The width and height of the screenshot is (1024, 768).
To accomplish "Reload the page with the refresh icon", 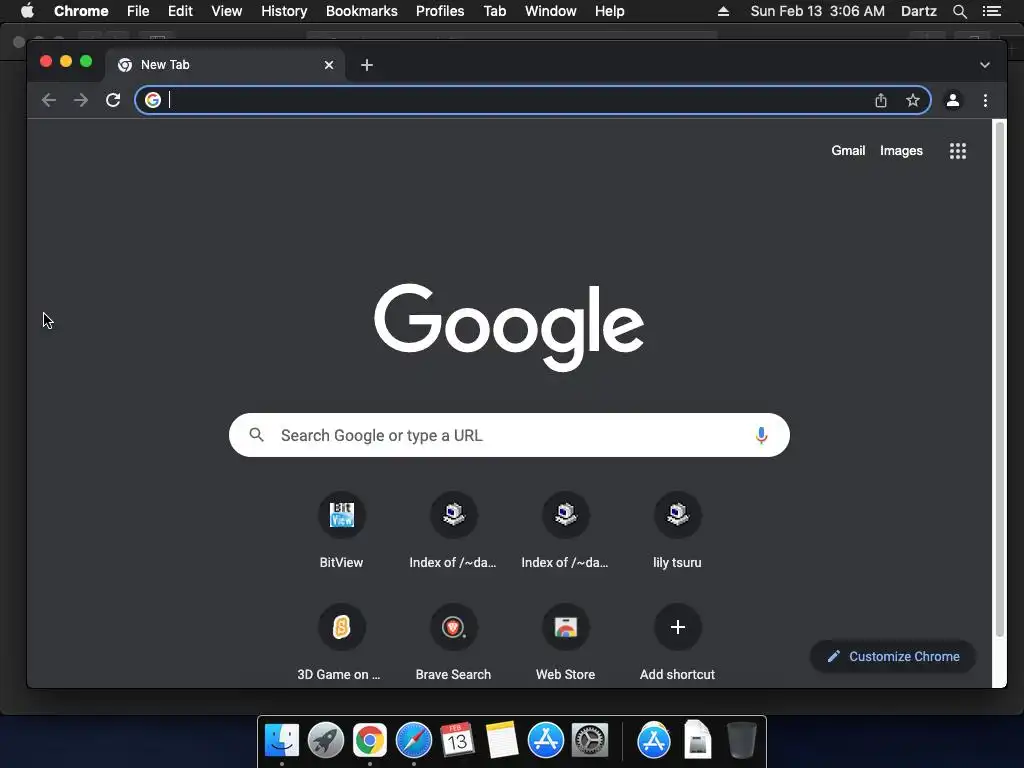I will [113, 100].
